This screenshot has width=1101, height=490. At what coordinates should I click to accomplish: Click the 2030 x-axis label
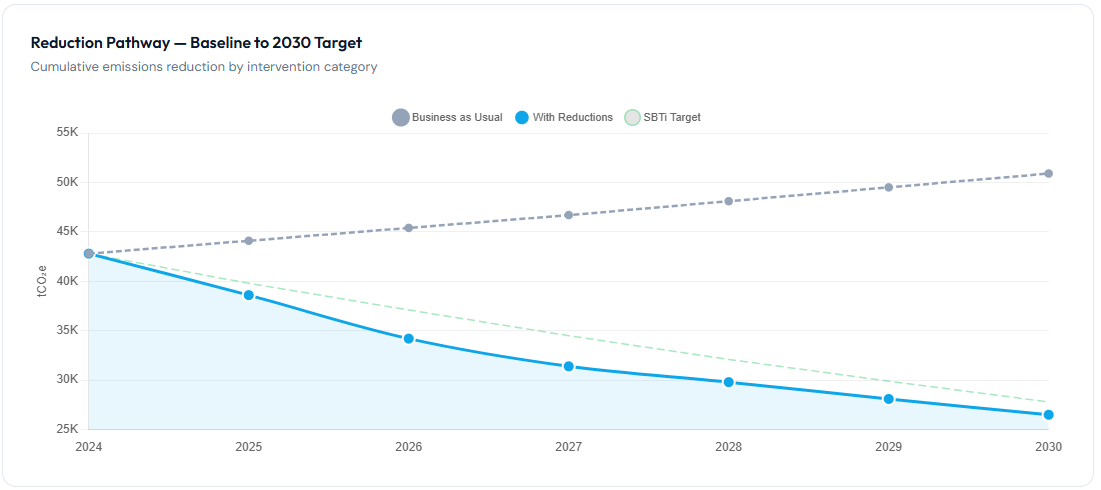click(x=1048, y=447)
